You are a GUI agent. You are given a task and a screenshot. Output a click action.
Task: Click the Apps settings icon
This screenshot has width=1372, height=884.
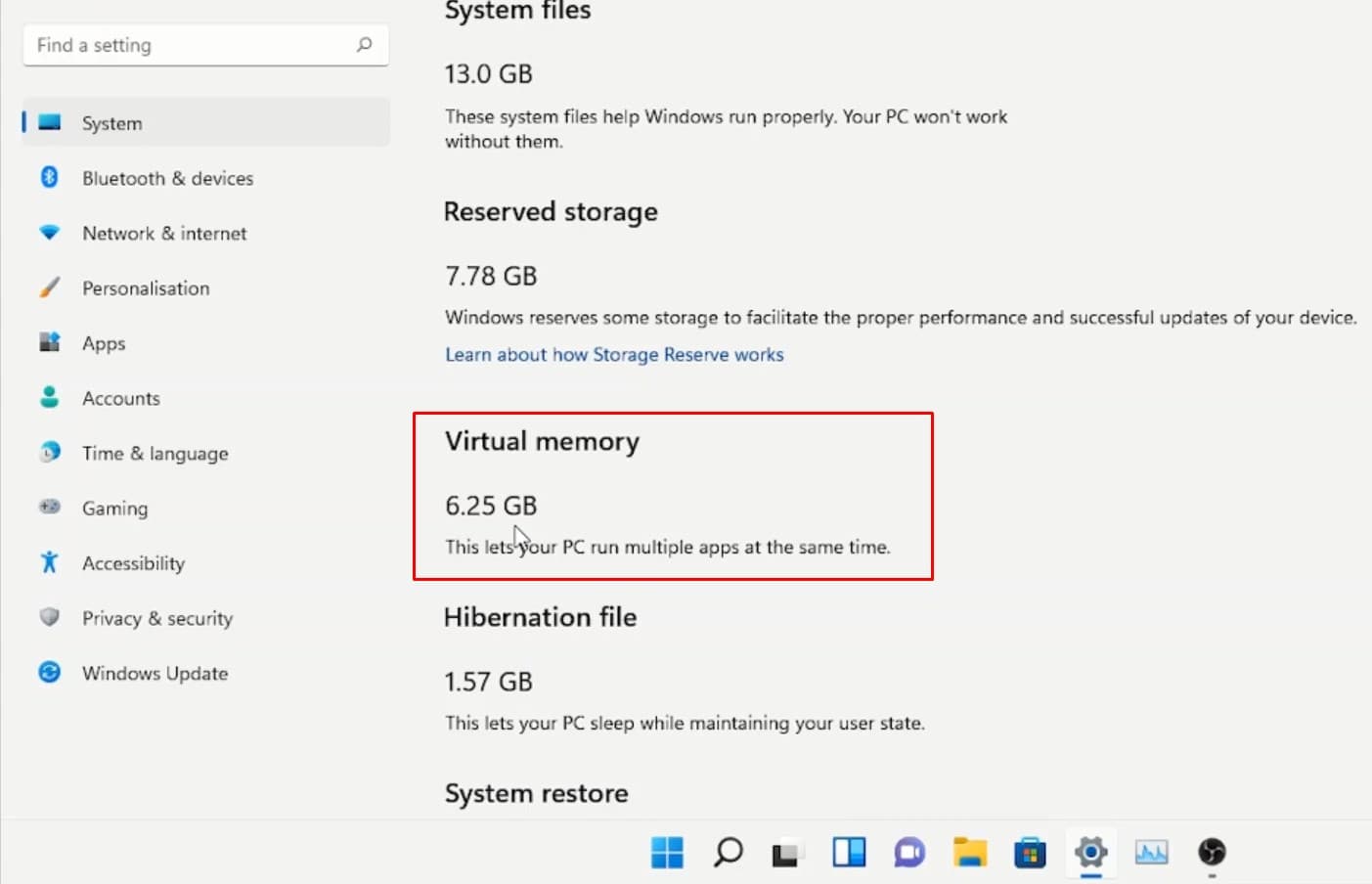(50, 343)
